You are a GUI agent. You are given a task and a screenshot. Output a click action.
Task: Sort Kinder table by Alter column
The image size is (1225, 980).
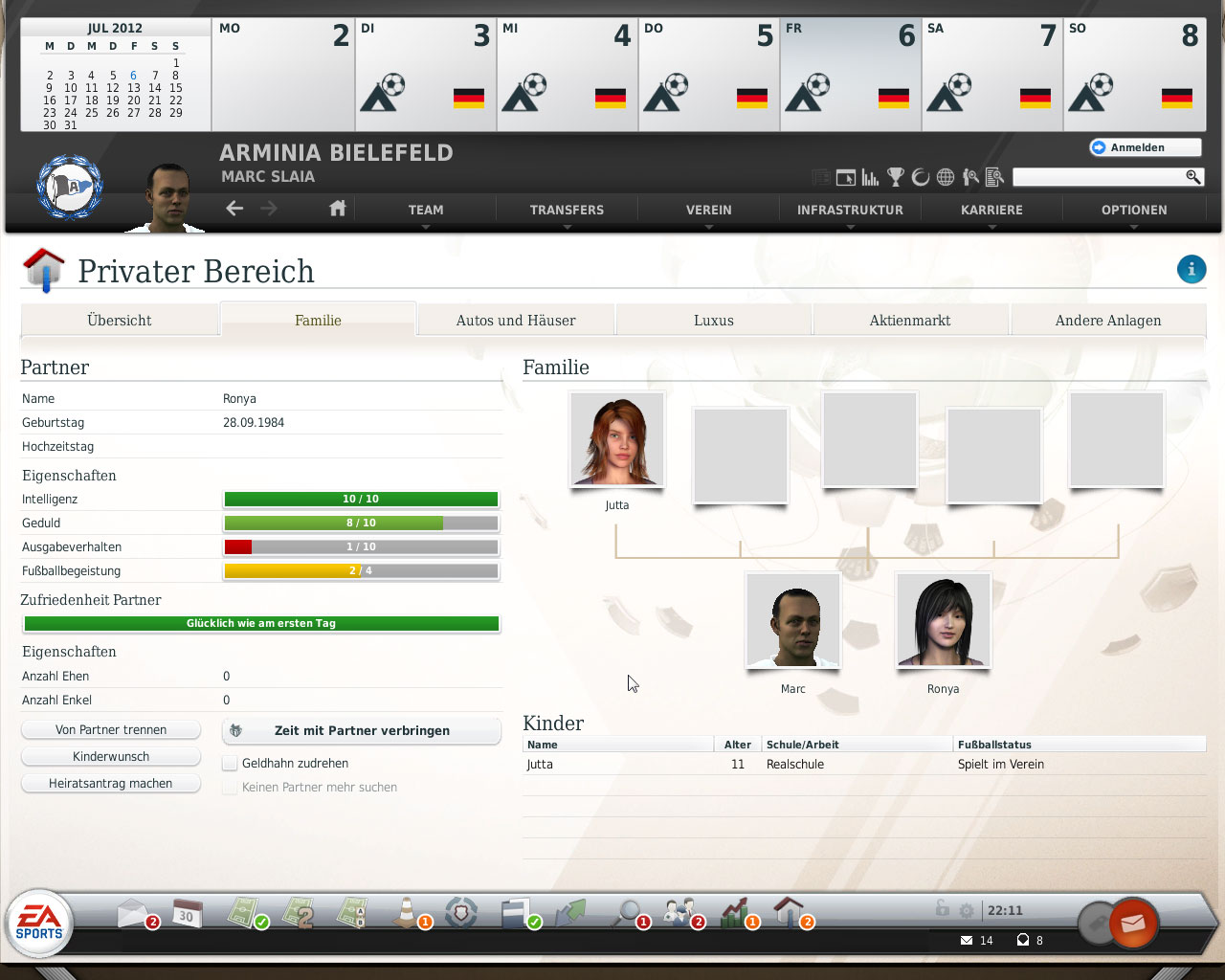point(738,744)
